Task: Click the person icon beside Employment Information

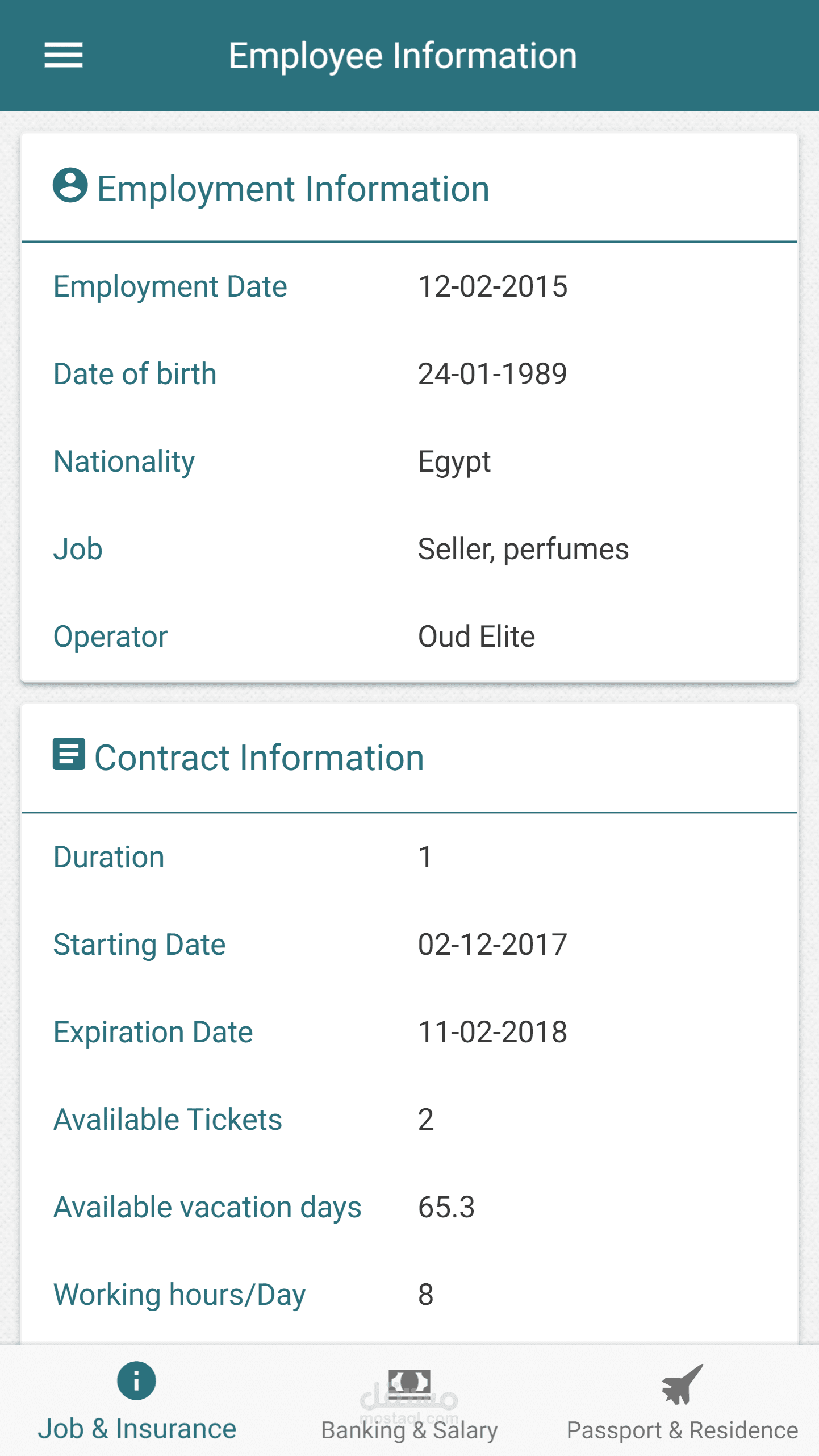Action: [x=70, y=185]
